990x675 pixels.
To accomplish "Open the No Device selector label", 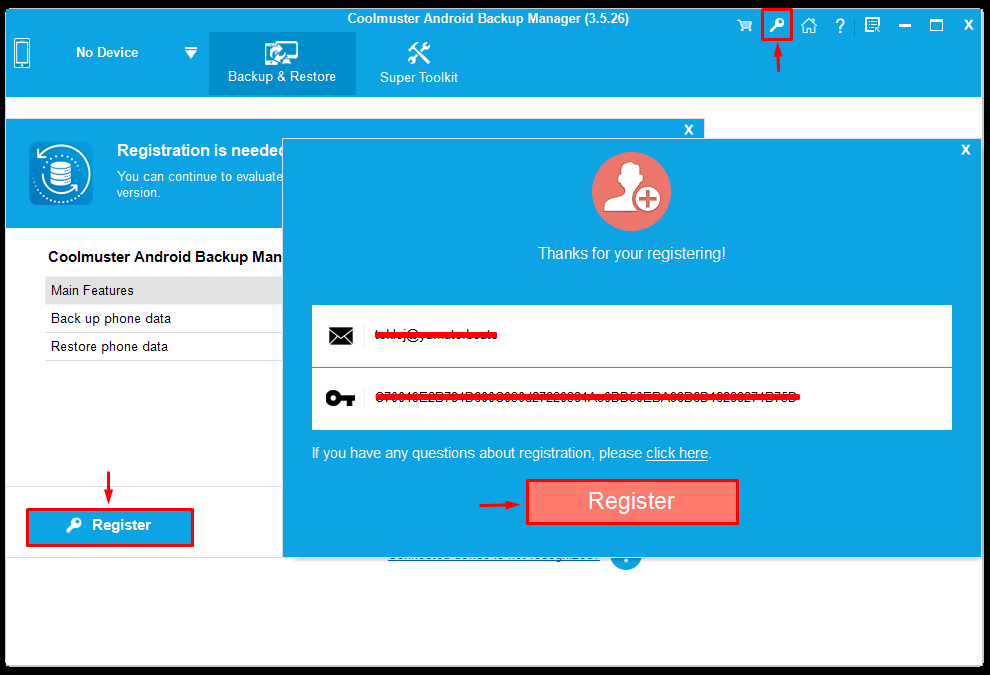I will [x=107, y=53].
